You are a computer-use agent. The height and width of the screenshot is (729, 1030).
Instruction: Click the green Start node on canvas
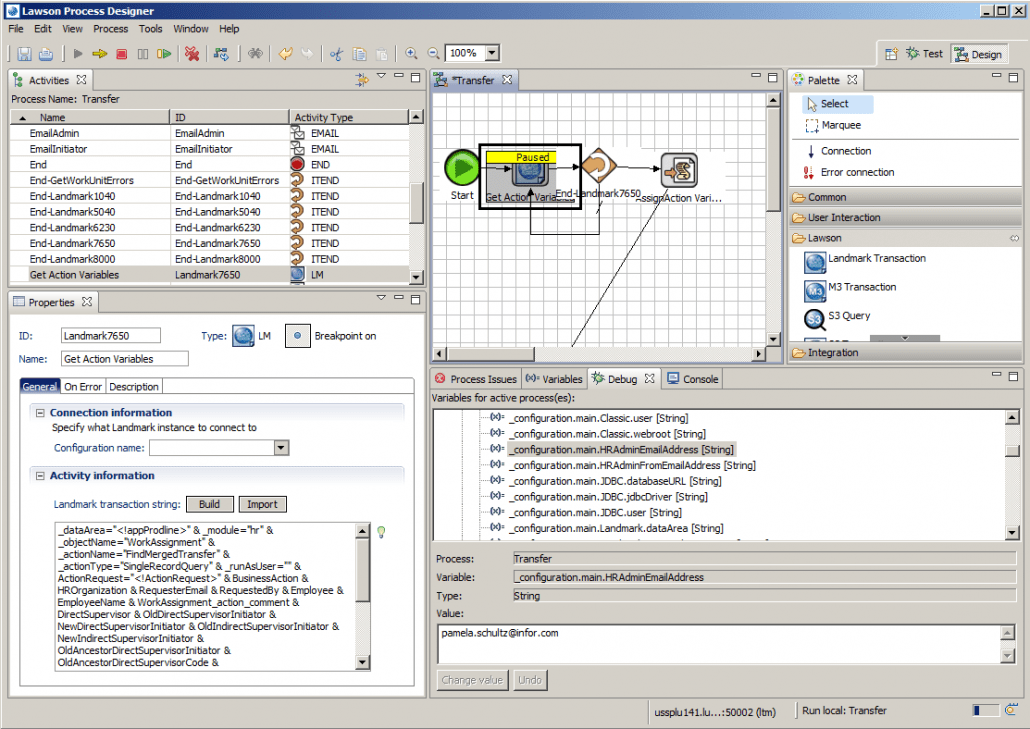pyautogui.click(x=462, y=167)
